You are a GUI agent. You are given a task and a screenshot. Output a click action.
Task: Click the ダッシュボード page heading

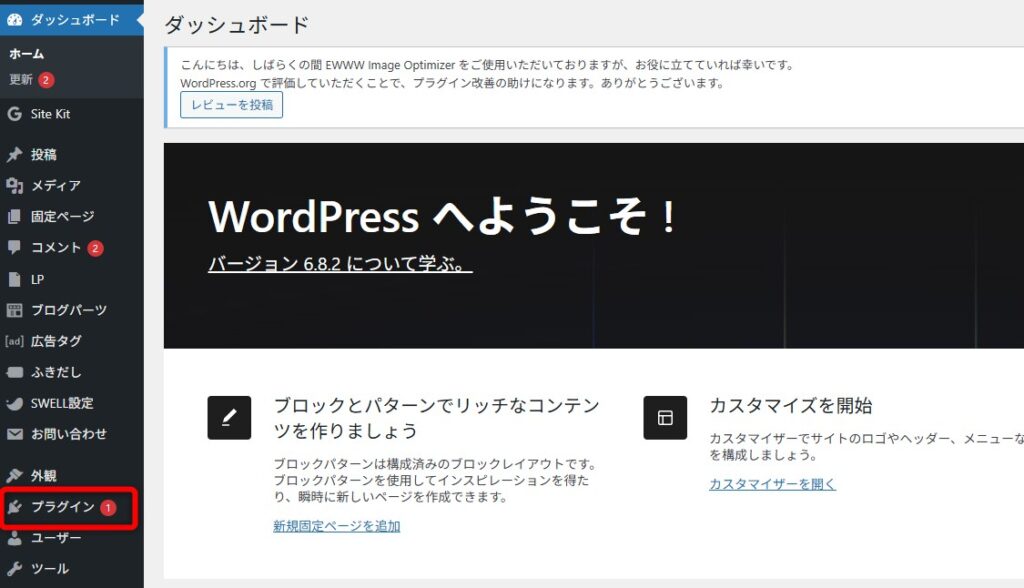point(236,25)
